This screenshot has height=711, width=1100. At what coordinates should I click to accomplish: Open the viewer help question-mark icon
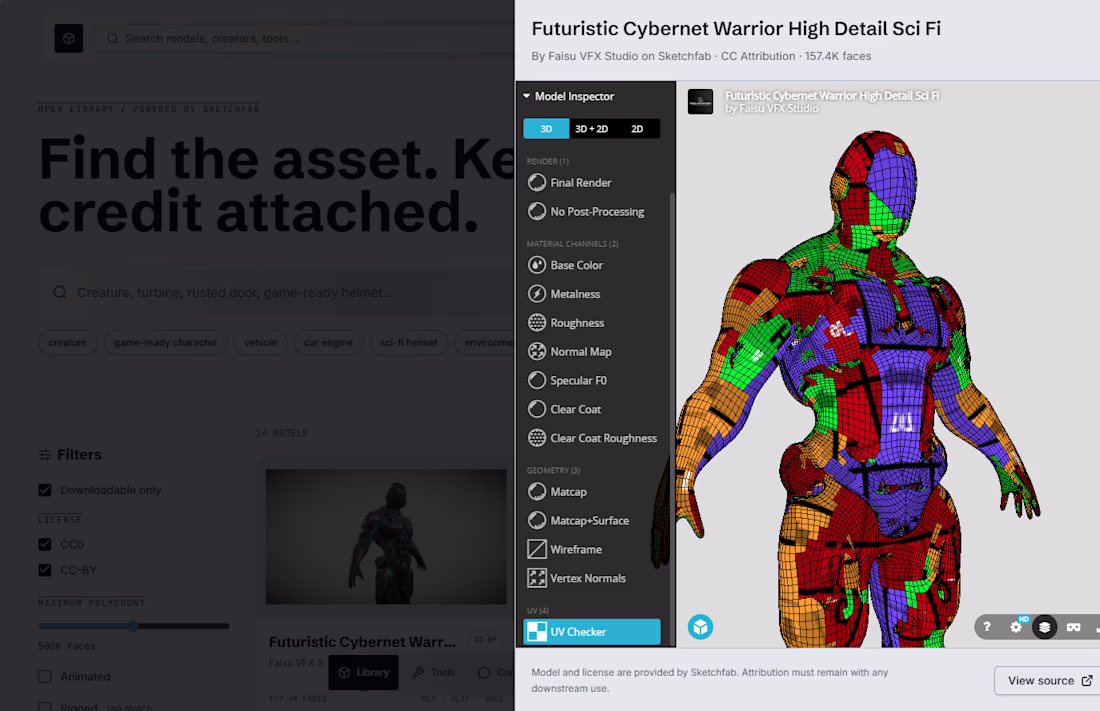click(x=987, y=627)
